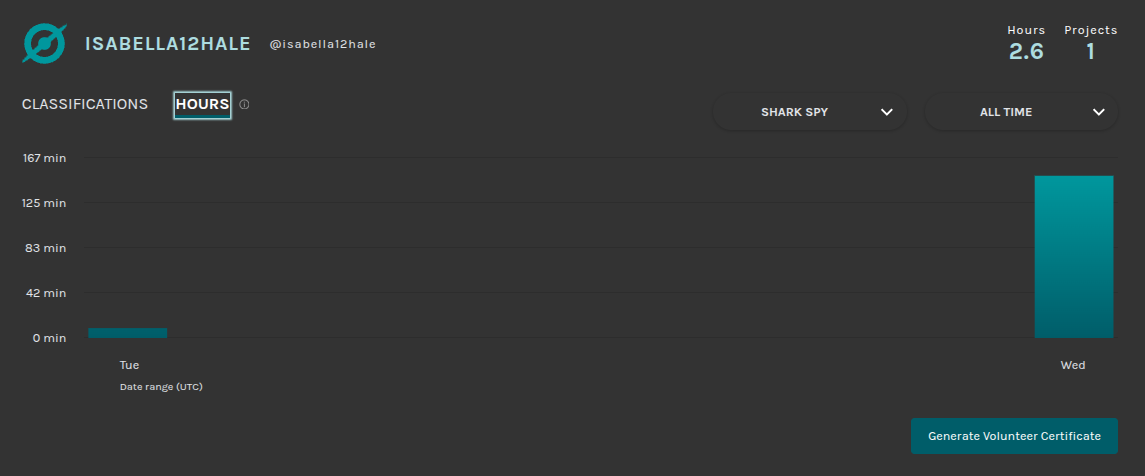Click the Projects count of 1
Viewport: 1145px width, 476px height.
pos(1090,51)
